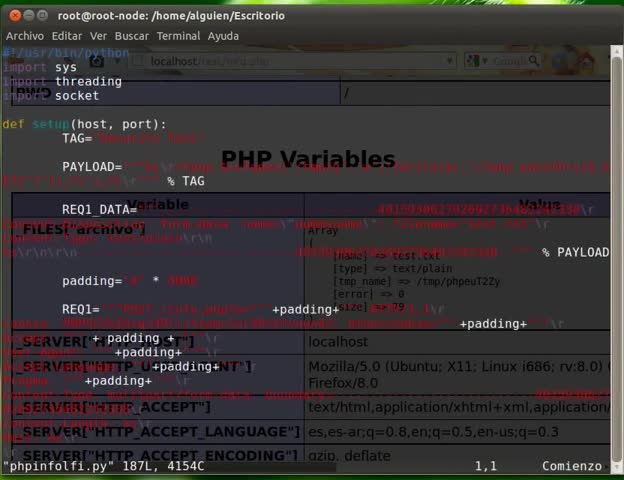
Task: Click the localhost address bar in Firefox
Action: pyautogui.click(x=294, y=61)
